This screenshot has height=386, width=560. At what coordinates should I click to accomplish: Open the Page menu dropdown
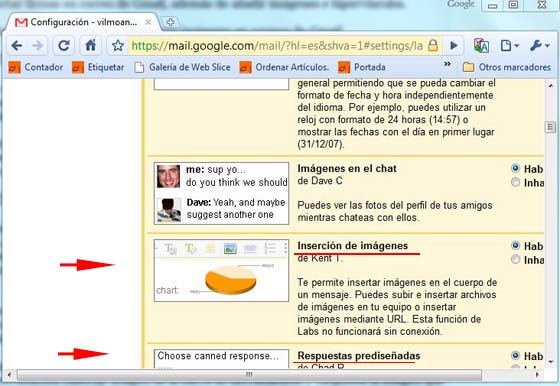click(509, 46)
